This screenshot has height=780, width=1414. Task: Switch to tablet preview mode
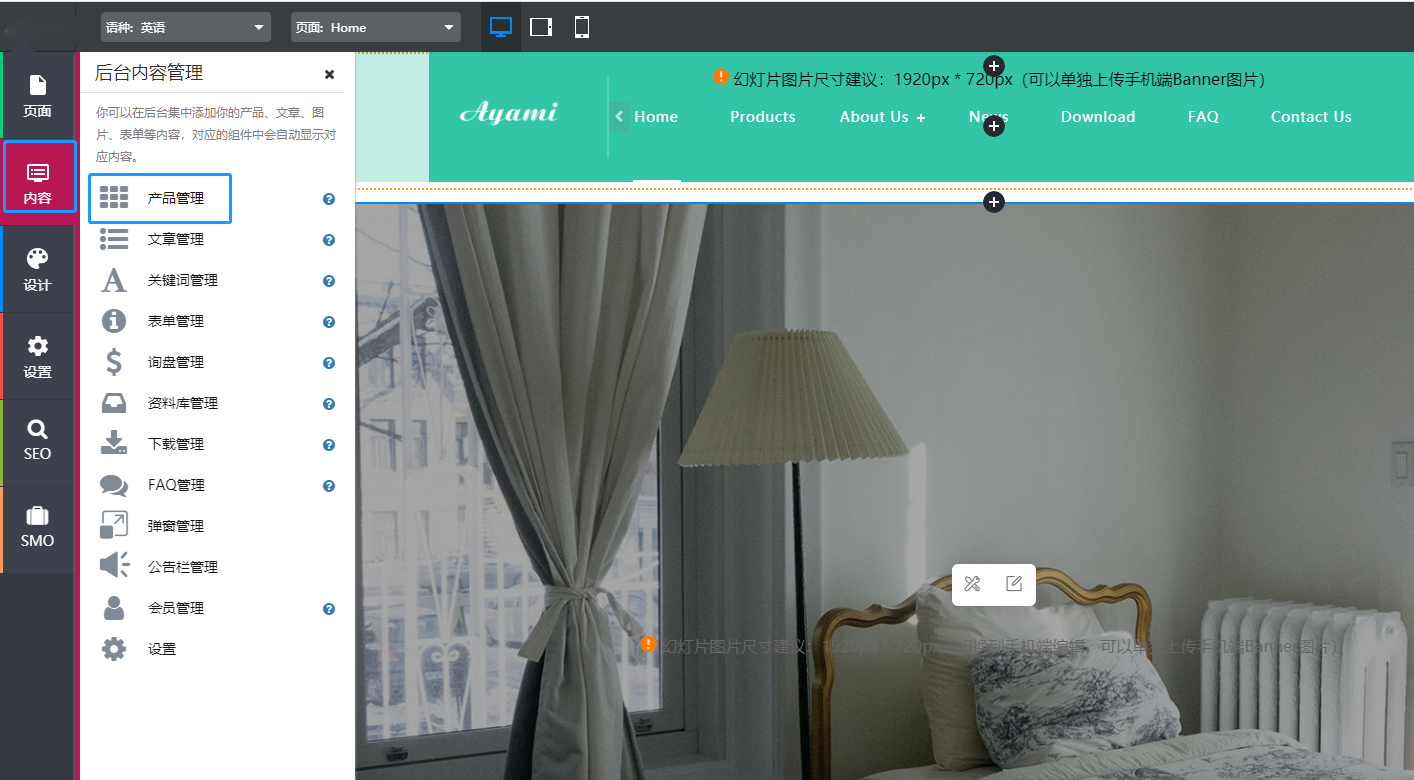tap(541, 27)
